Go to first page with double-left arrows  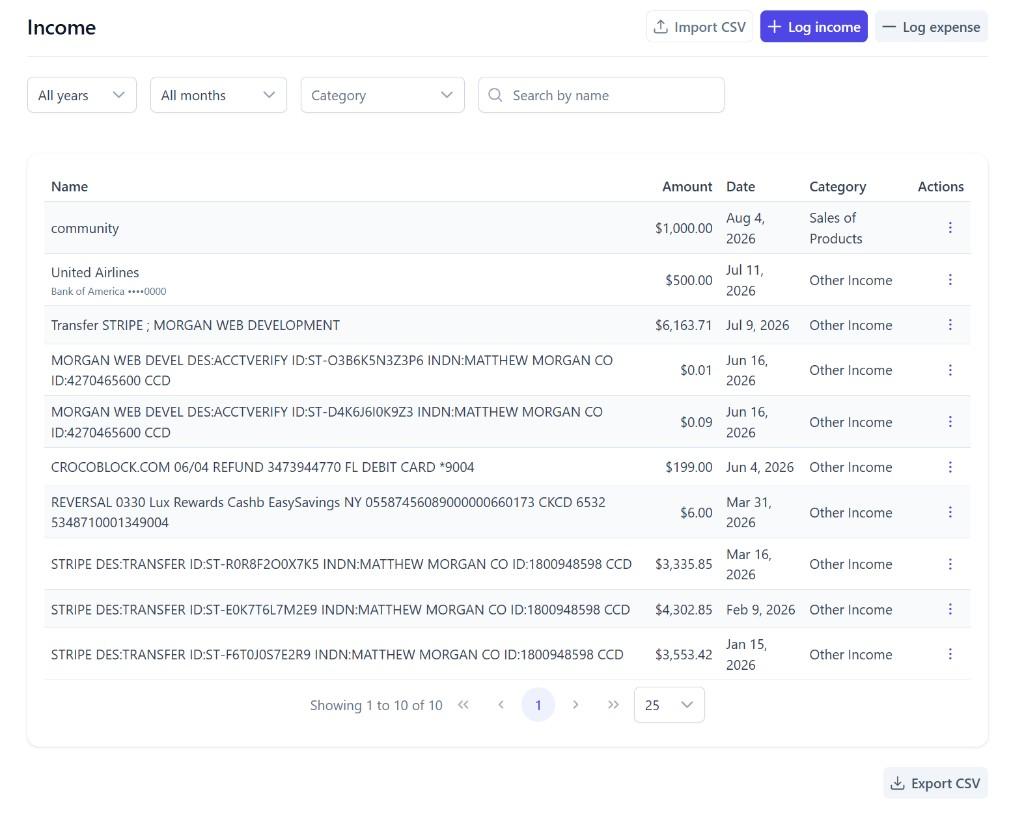click(x=463, y=705)
